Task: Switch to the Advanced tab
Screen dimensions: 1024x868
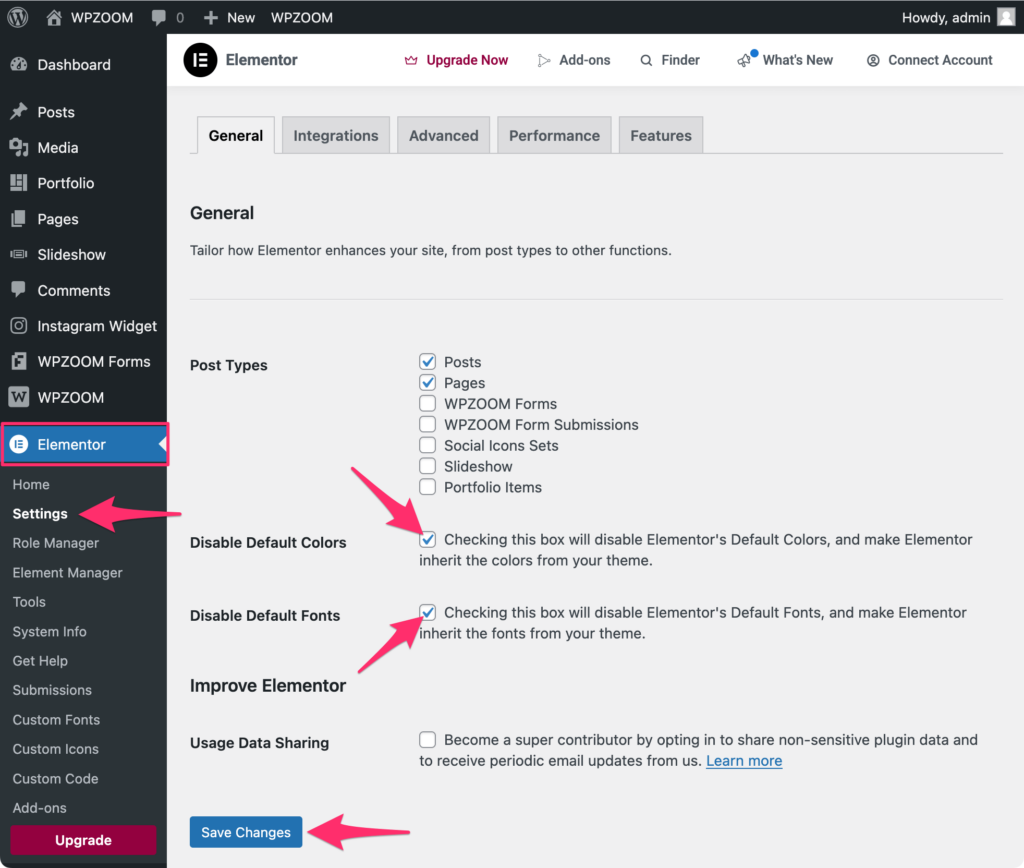Action: [443, 136]
